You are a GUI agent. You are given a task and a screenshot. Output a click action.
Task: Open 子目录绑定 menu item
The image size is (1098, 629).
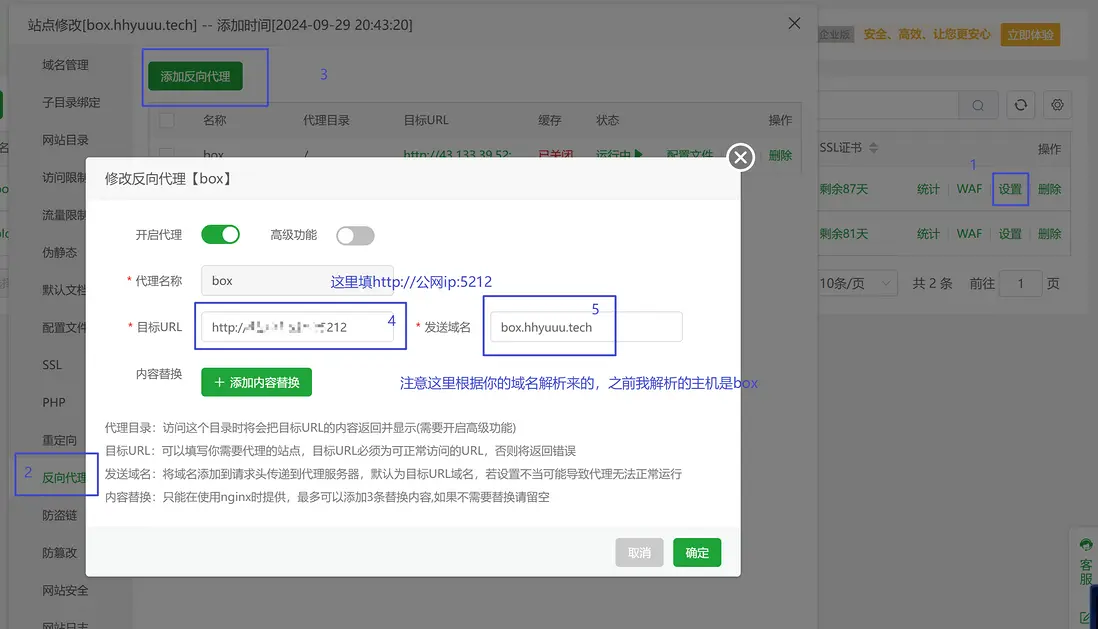(x=71, y=102)
